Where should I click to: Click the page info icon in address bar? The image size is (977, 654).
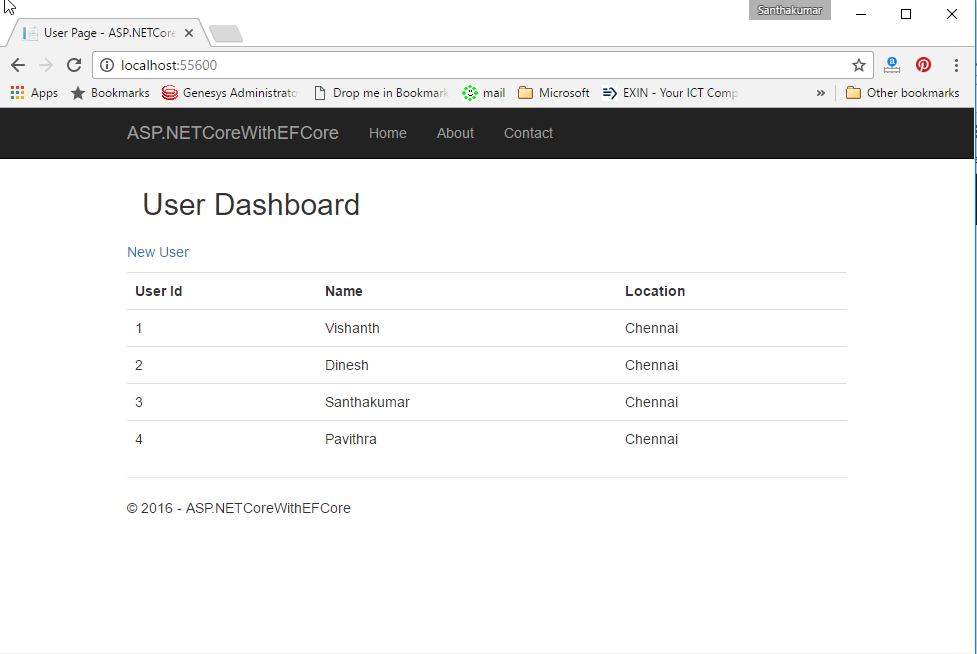click(106, 64)
